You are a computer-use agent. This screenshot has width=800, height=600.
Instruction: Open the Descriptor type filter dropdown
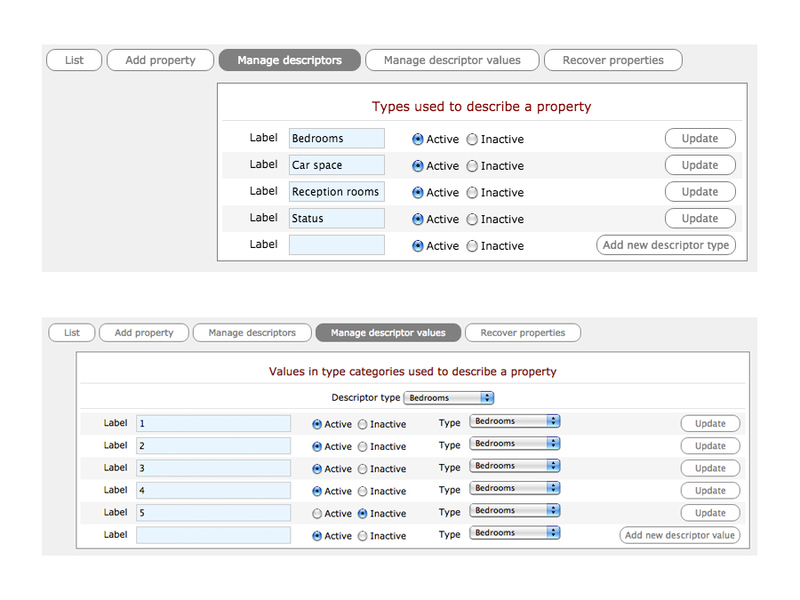pyautogui.click(x=448, y=398)
